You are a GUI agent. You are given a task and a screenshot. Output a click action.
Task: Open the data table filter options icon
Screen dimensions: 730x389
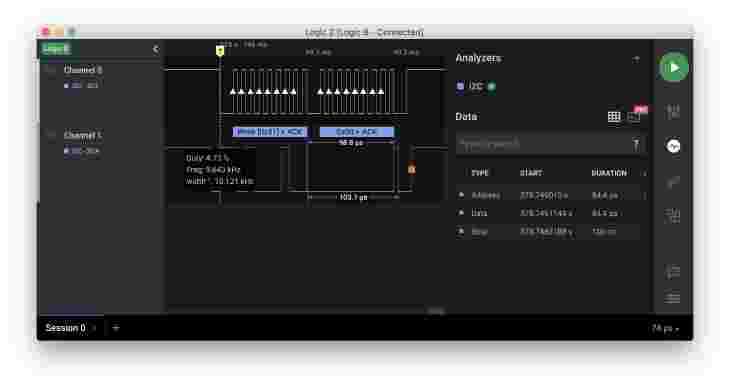(636, 144)
